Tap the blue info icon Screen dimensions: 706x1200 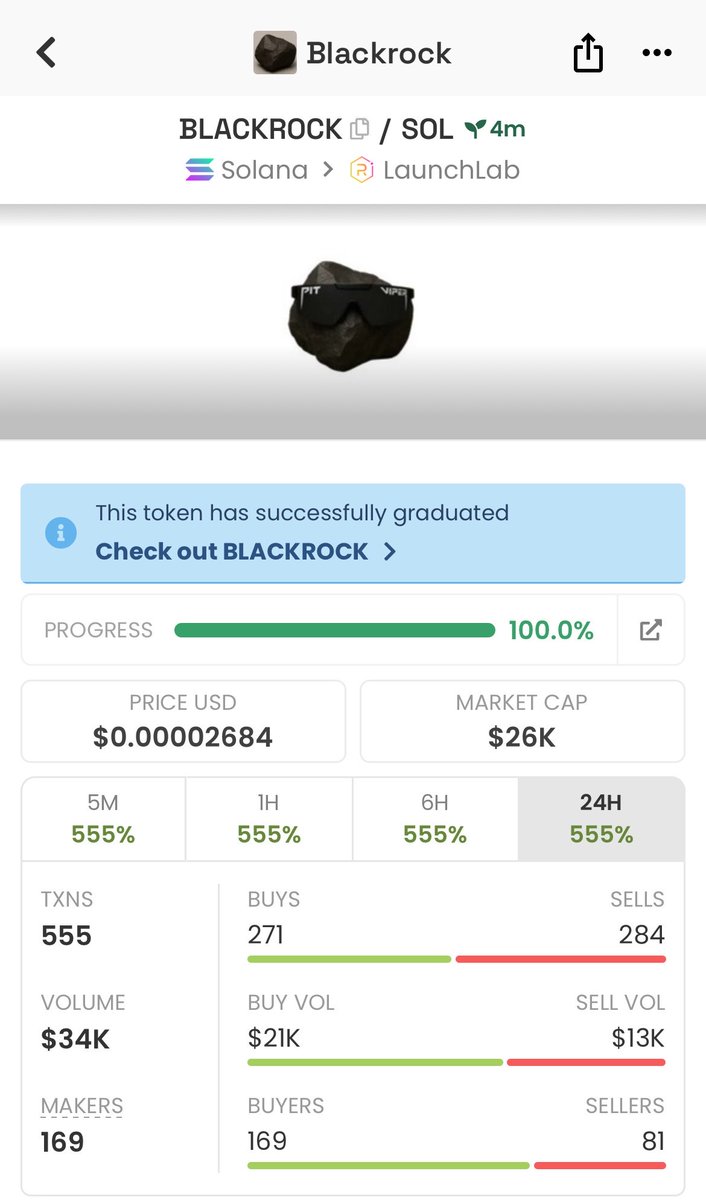point(61,532)
